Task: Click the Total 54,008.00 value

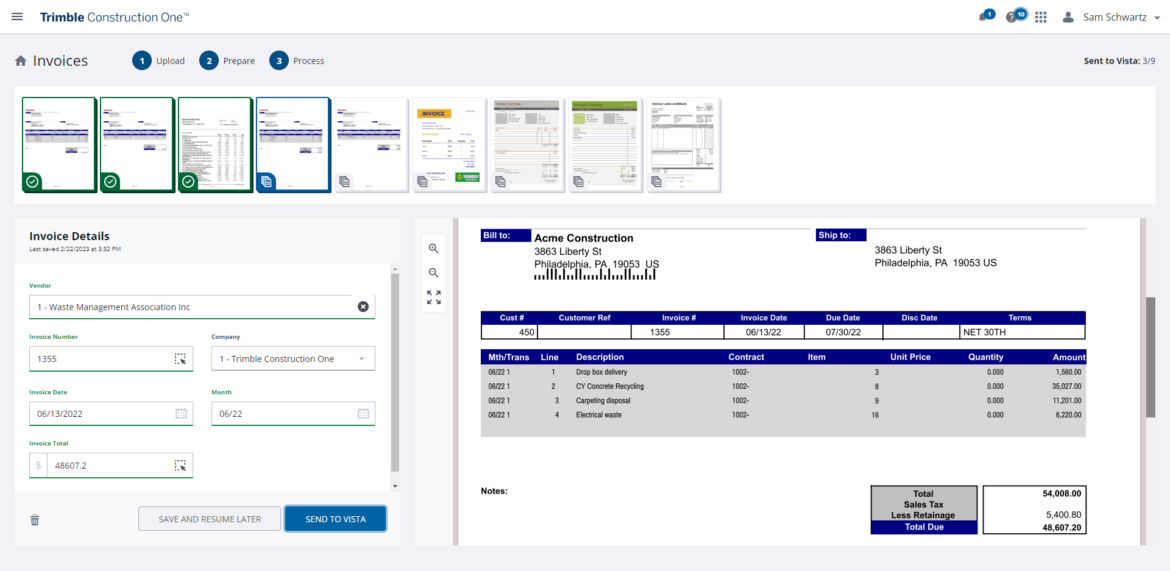Action: point(1062,493)
